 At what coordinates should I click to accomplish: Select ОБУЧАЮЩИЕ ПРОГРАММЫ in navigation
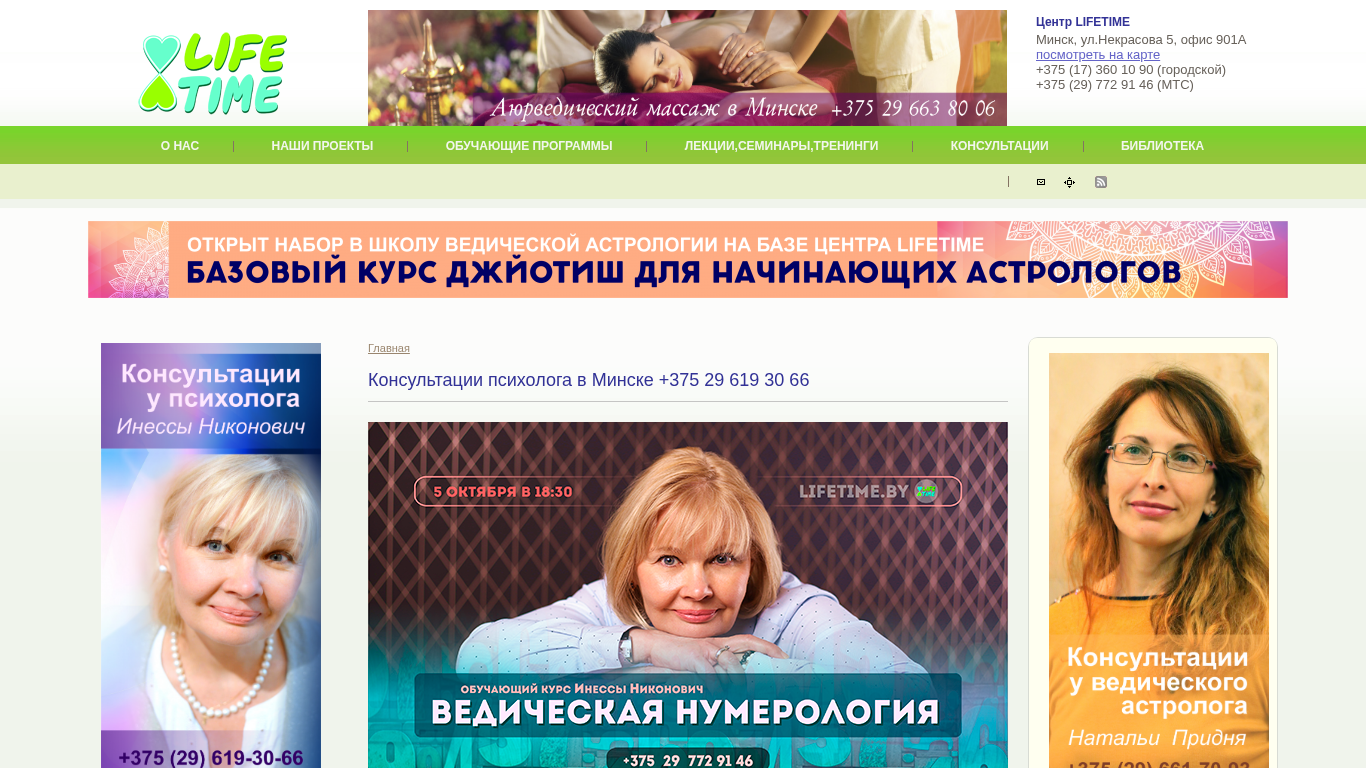tap(529, 146)
